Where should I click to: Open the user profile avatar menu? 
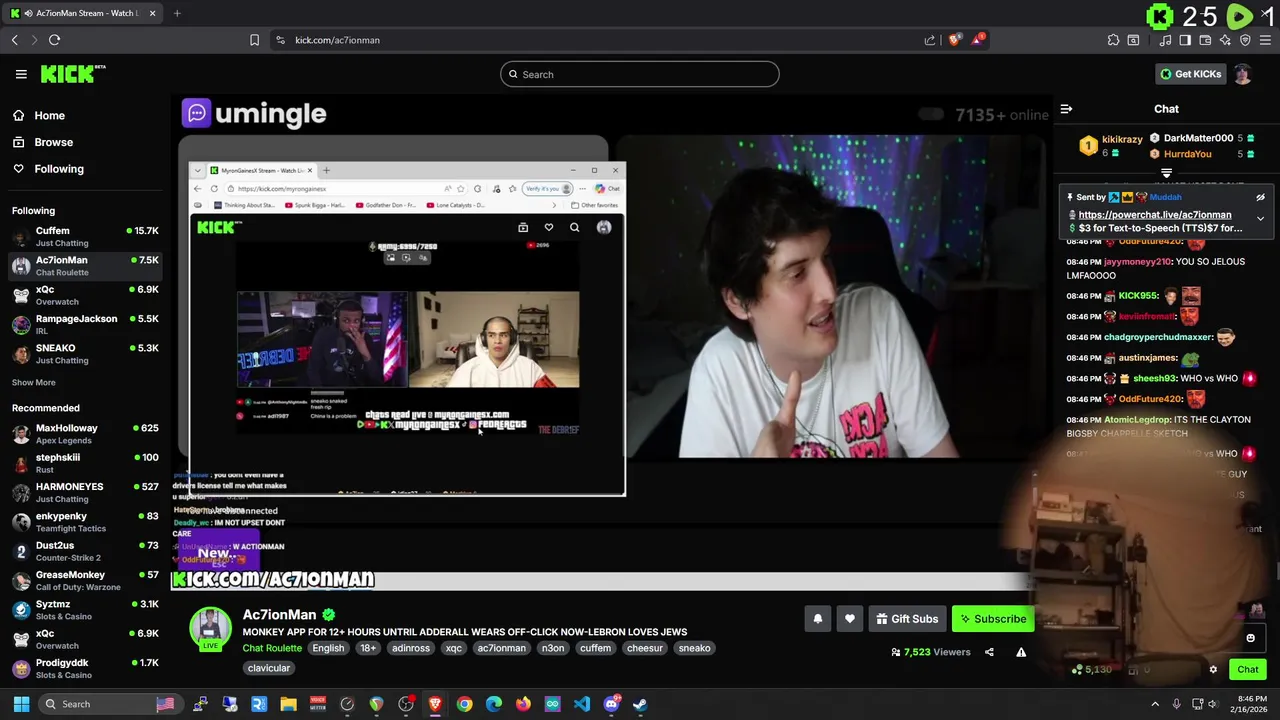tap(1242, 74)
